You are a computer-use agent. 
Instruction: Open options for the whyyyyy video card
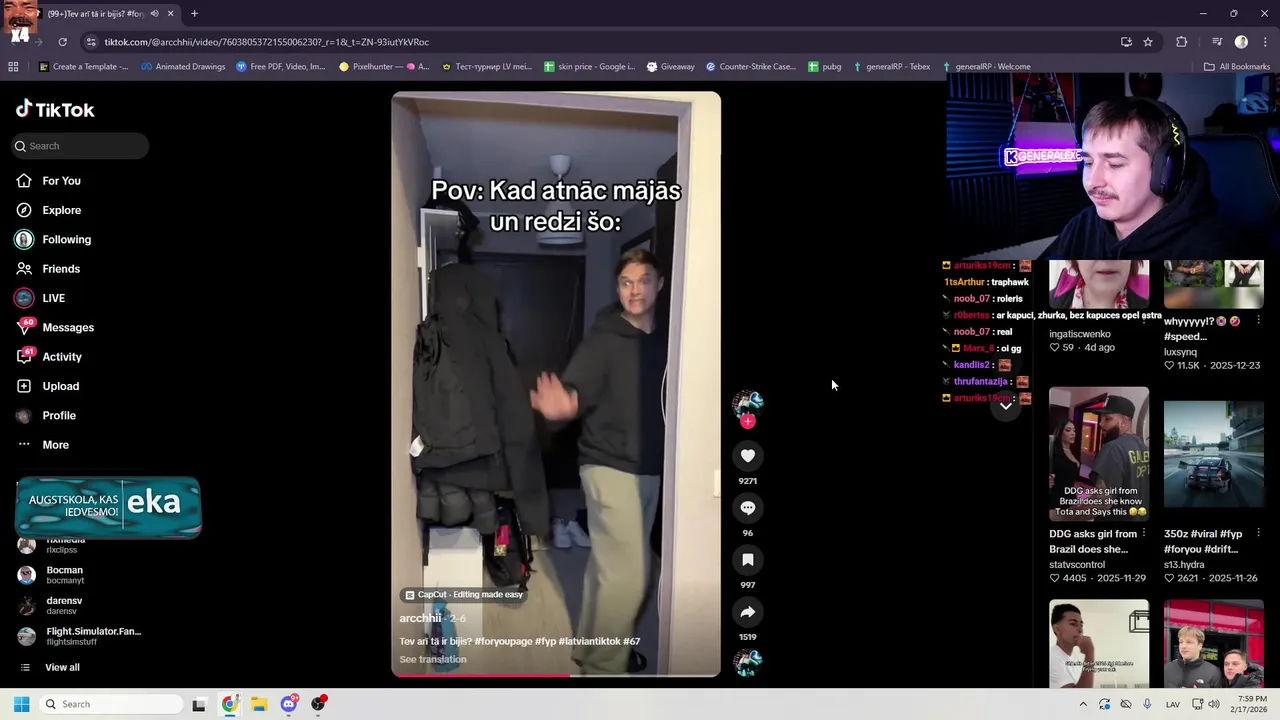(x=1258, y=321)
